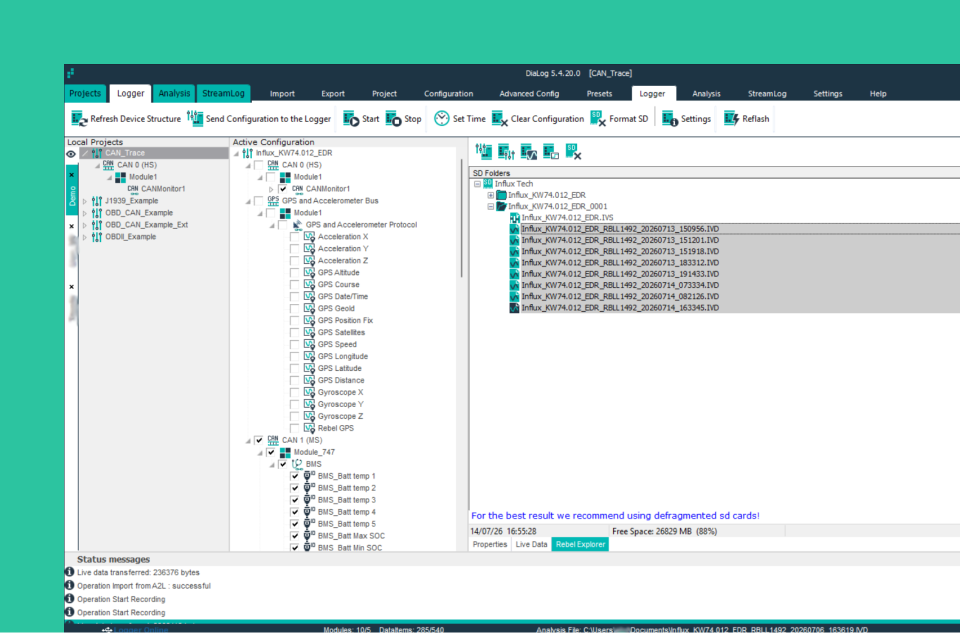
Task: Toggle the eye visibility icon in Local Projects
Action: point(71,154)
